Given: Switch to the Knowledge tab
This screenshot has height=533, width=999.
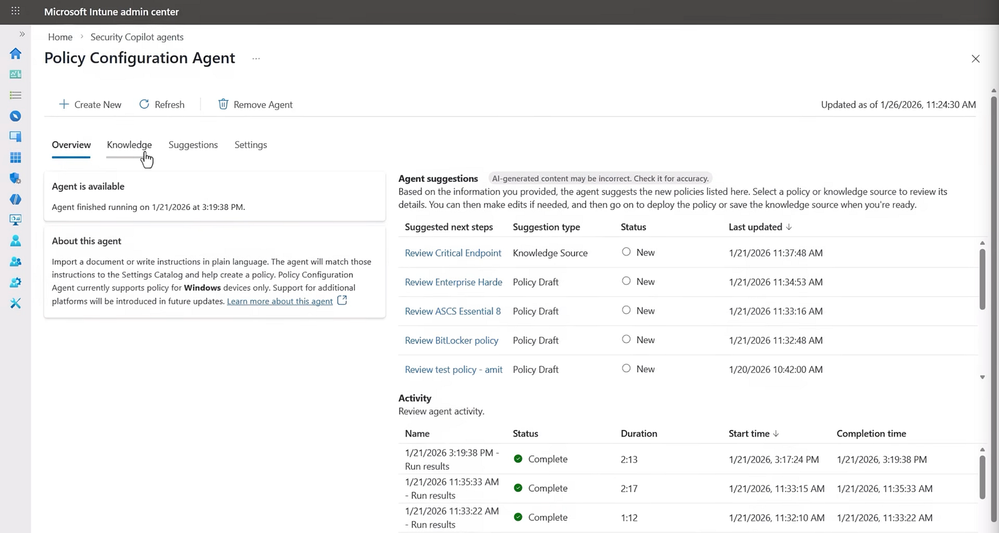Looking at the screenshot, I should click(x=129, y=145).
